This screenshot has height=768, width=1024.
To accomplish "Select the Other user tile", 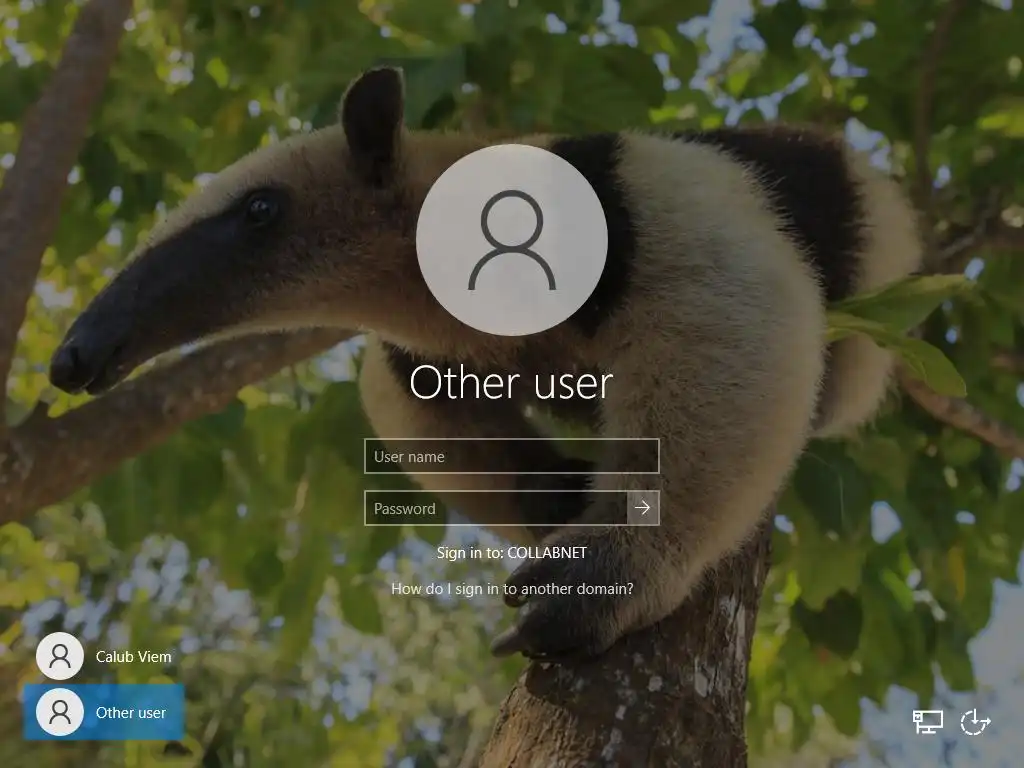I will pos(104,712).
